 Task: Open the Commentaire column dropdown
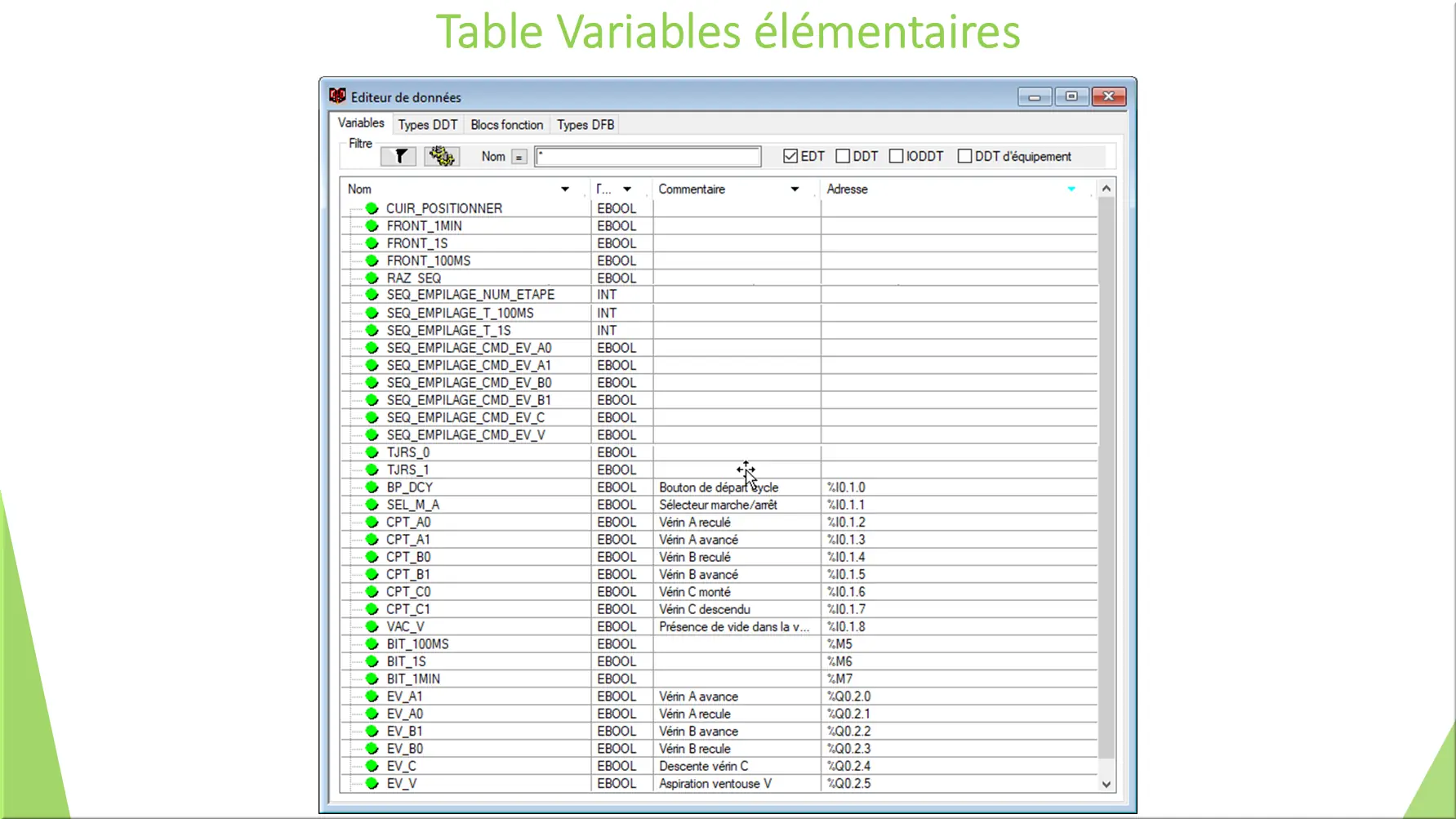pos(794,189)
